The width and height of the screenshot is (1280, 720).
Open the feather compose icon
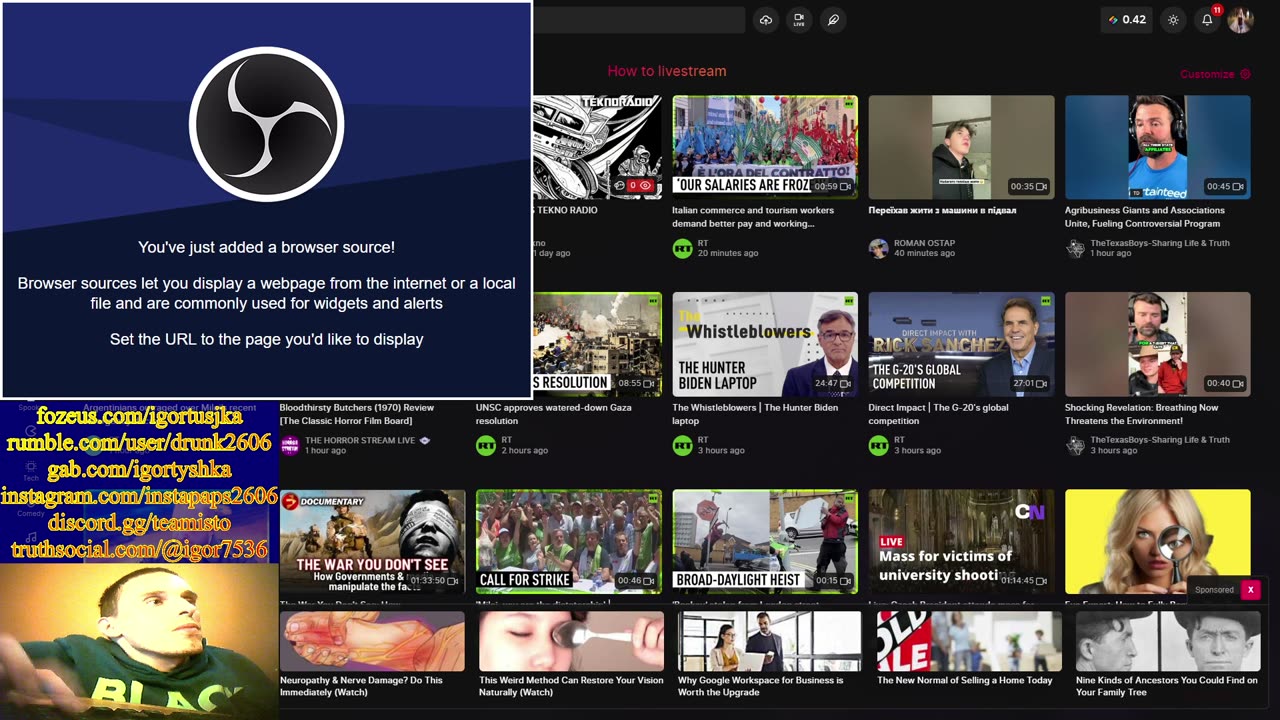pos(833,20)
